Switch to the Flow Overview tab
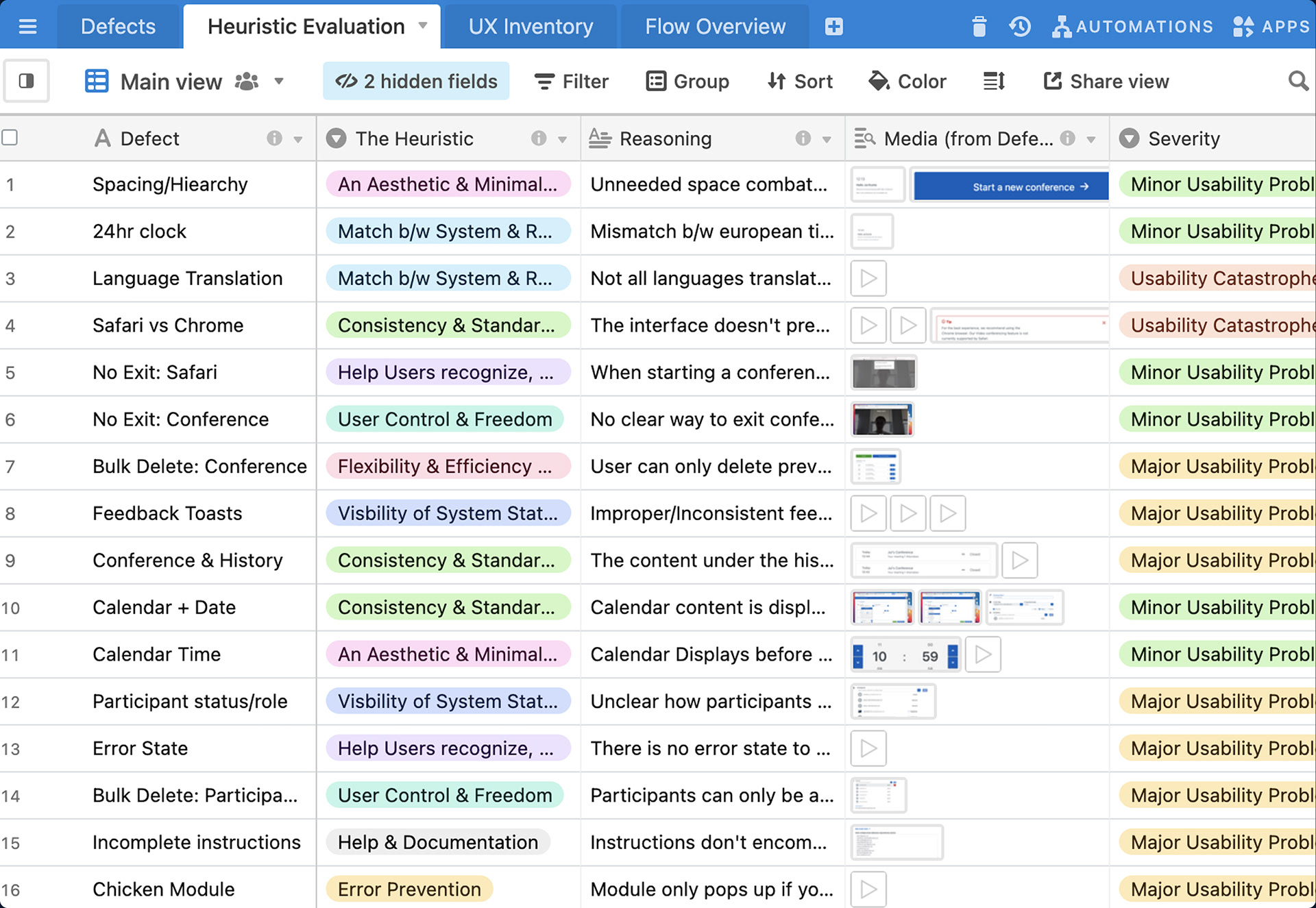This screenshot has width=1316, height=908. coord(715,26)
